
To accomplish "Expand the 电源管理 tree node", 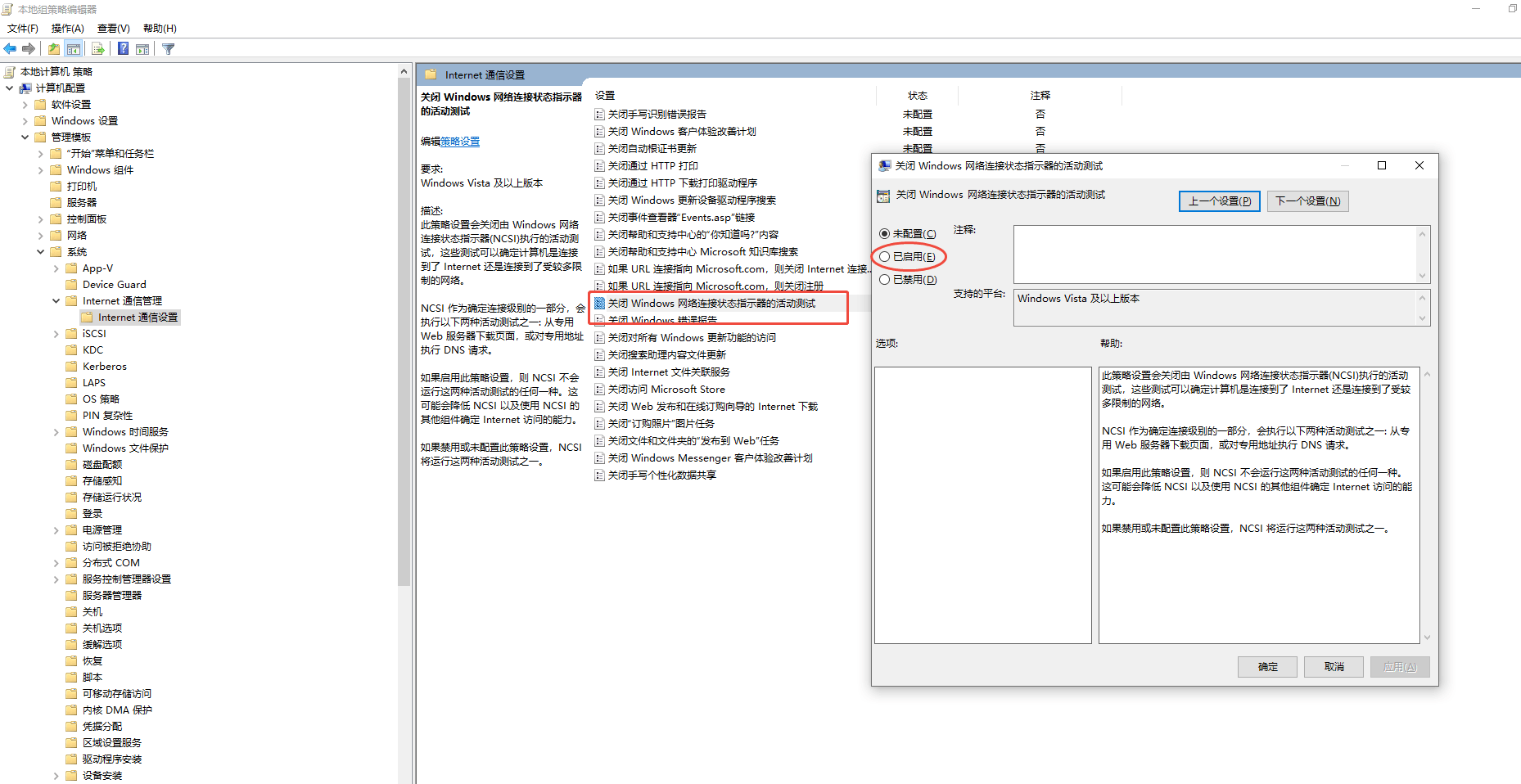I will click(56, 529).
